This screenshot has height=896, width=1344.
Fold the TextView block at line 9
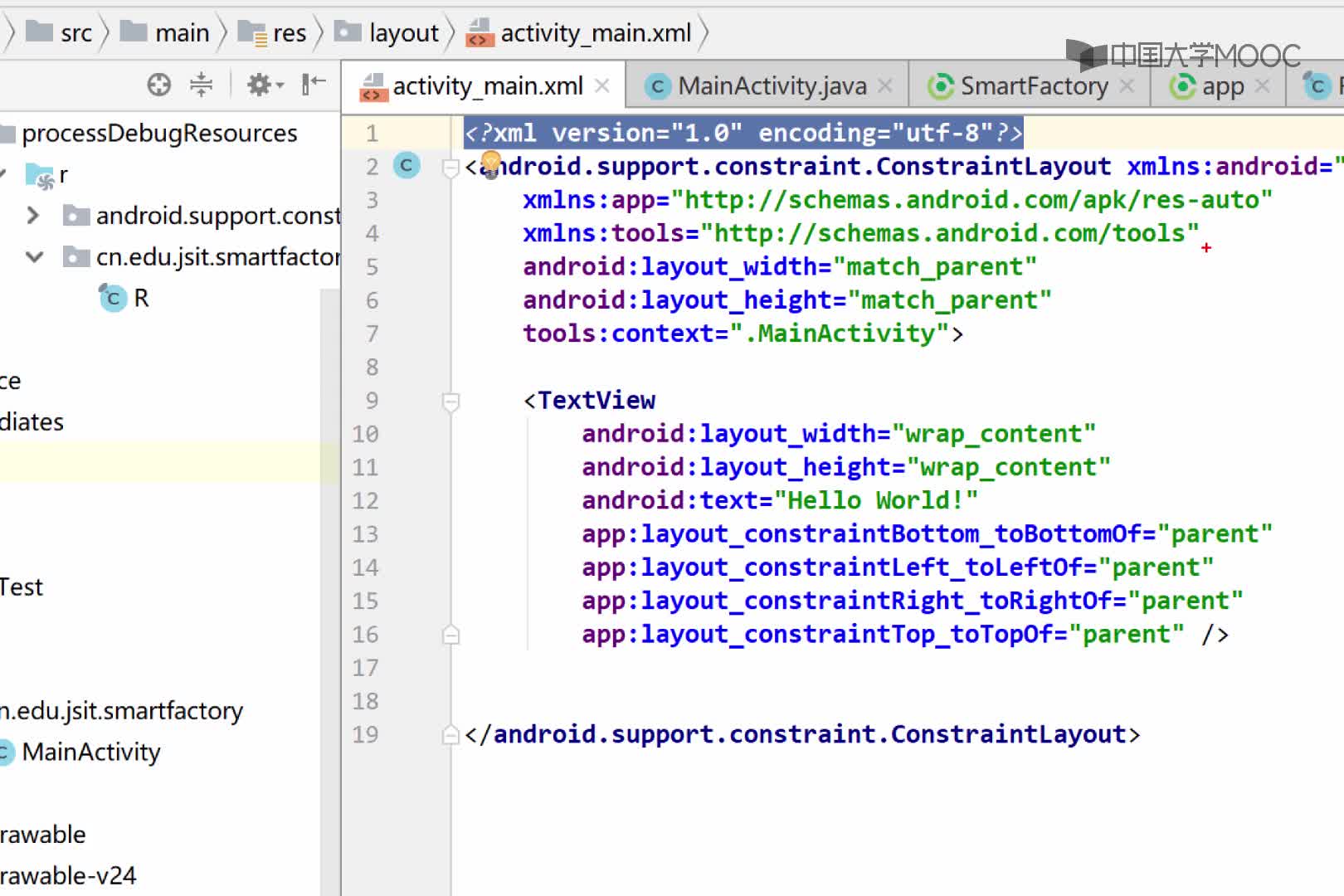click(450, 402)
